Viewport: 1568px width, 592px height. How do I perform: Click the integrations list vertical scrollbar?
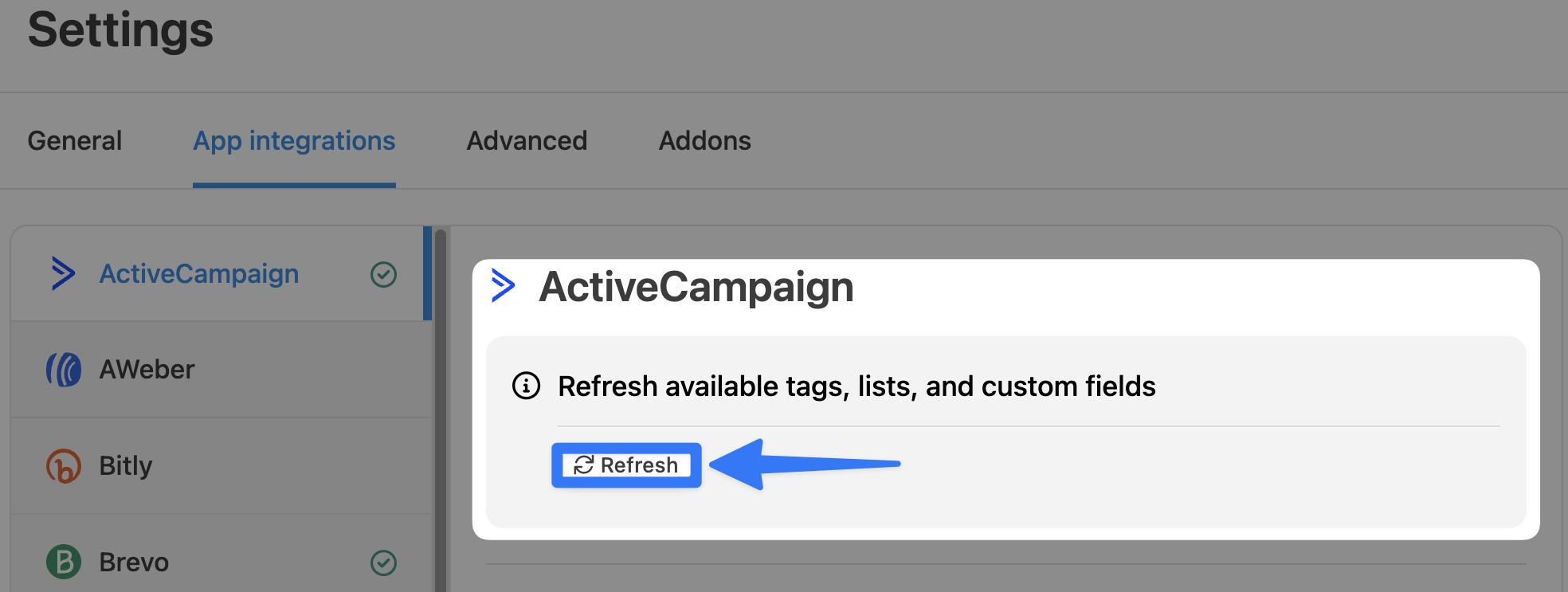(441, 398)
